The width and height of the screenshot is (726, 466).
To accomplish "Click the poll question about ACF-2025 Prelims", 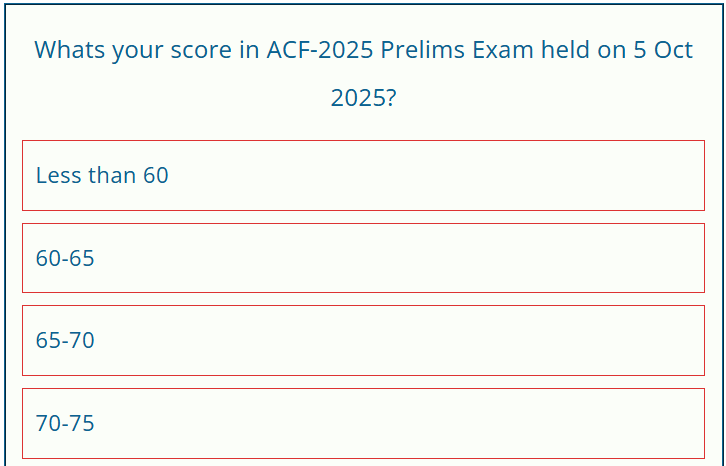I will 363,74.
